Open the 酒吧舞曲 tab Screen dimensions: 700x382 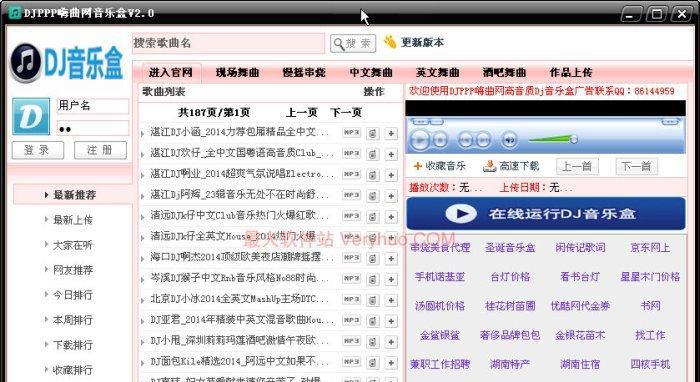click(x=504, y=72)
